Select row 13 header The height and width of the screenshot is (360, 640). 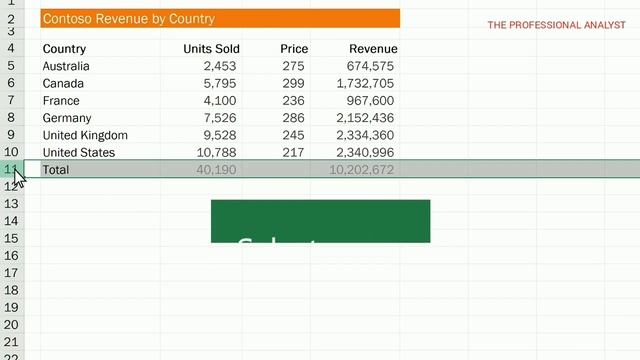point(12,204)
